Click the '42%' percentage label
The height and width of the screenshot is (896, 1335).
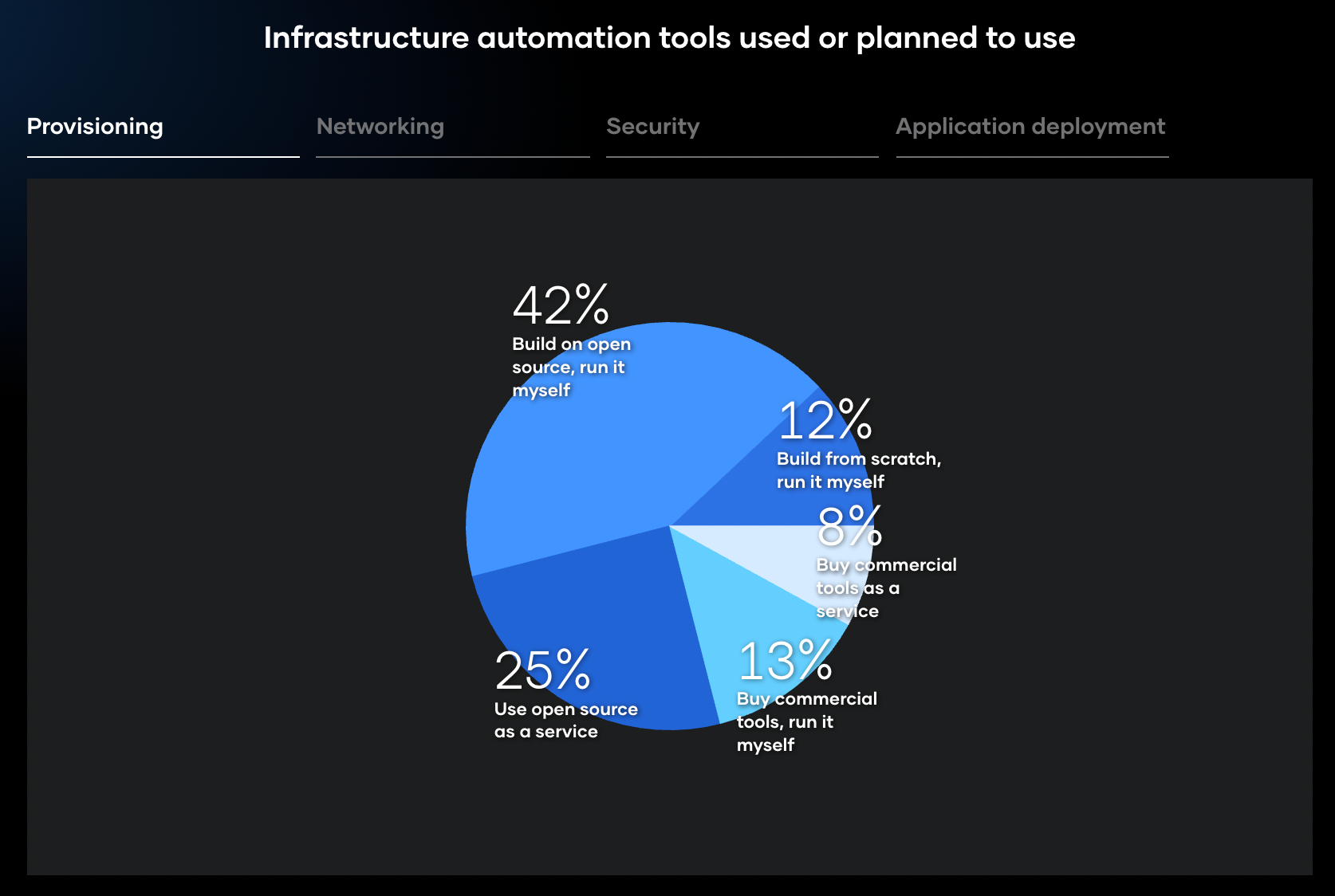pos(561,305)
